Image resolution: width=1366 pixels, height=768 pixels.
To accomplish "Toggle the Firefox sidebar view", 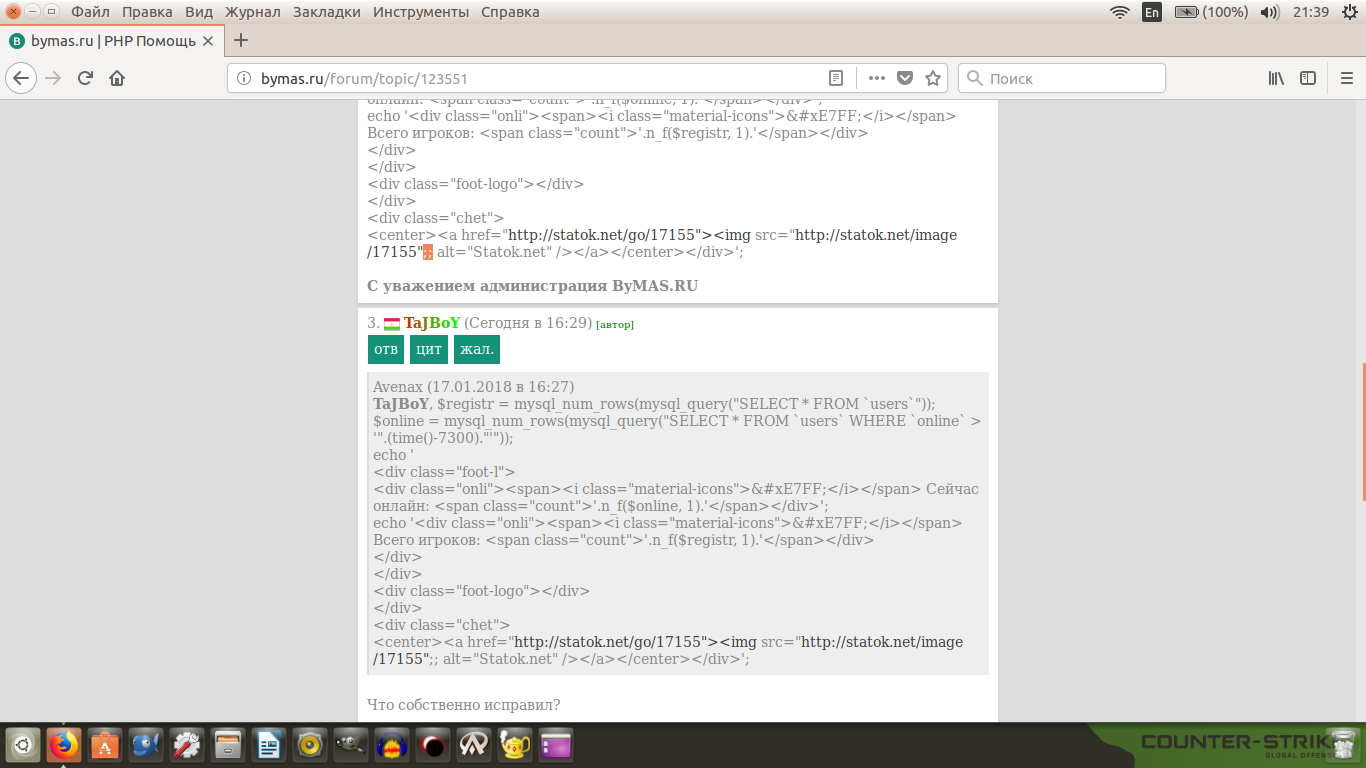I will click(x=1308, y=78).
